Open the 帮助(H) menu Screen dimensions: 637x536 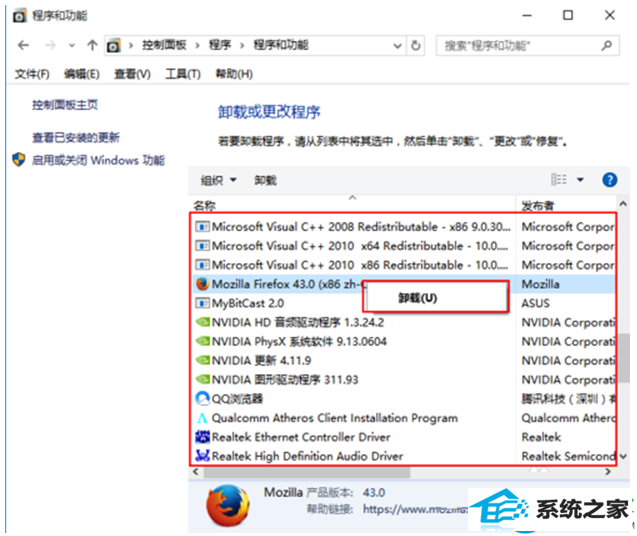[x=234, y=74]
